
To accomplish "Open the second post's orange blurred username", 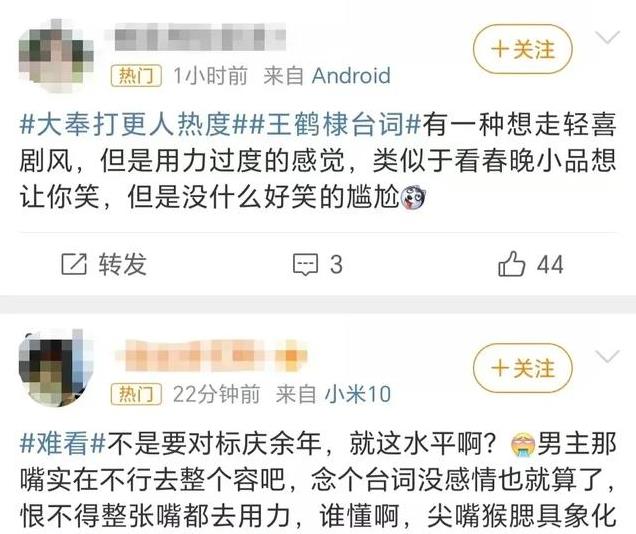I will [211, 356].
